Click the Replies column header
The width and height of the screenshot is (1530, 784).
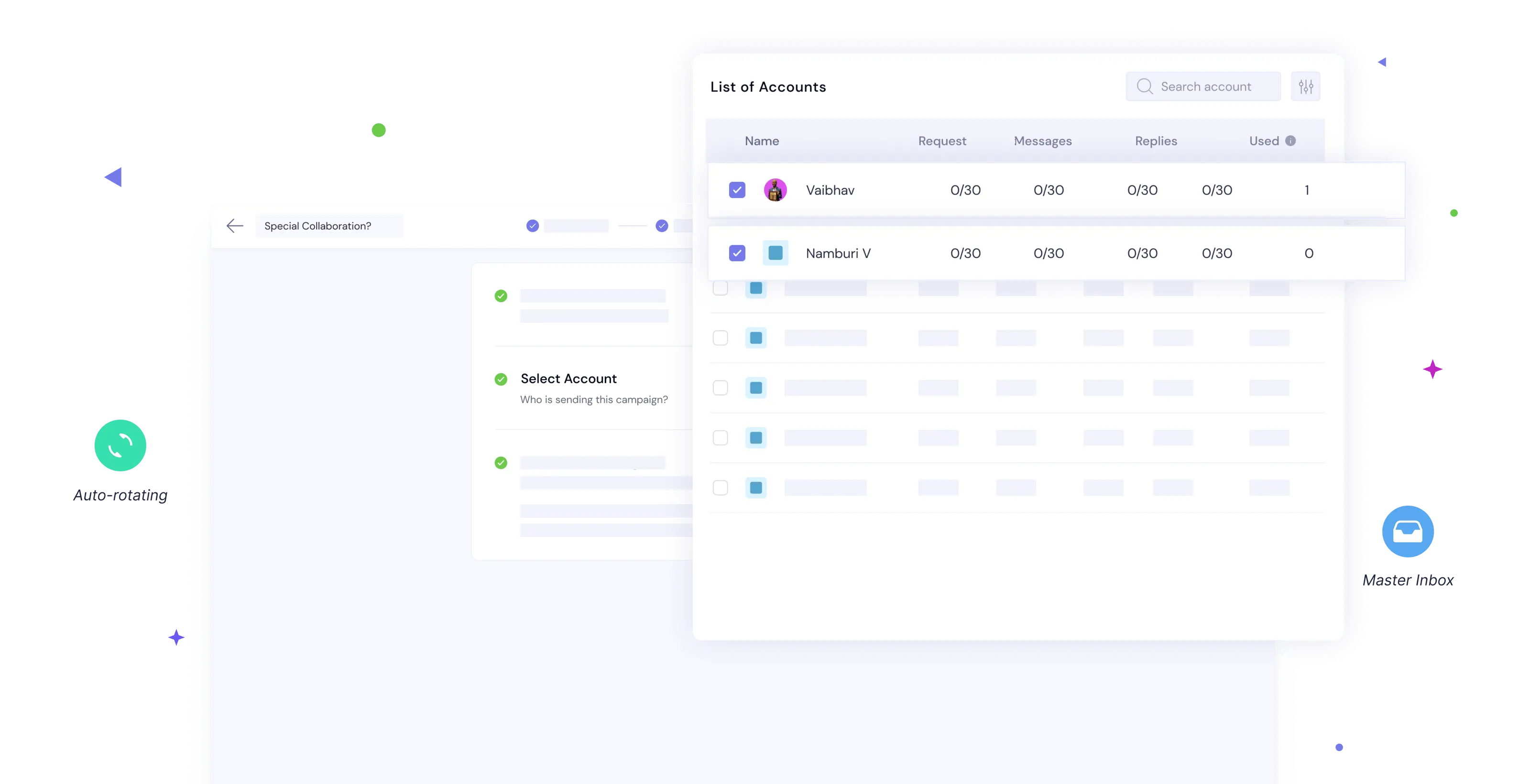pos(1155,141)
